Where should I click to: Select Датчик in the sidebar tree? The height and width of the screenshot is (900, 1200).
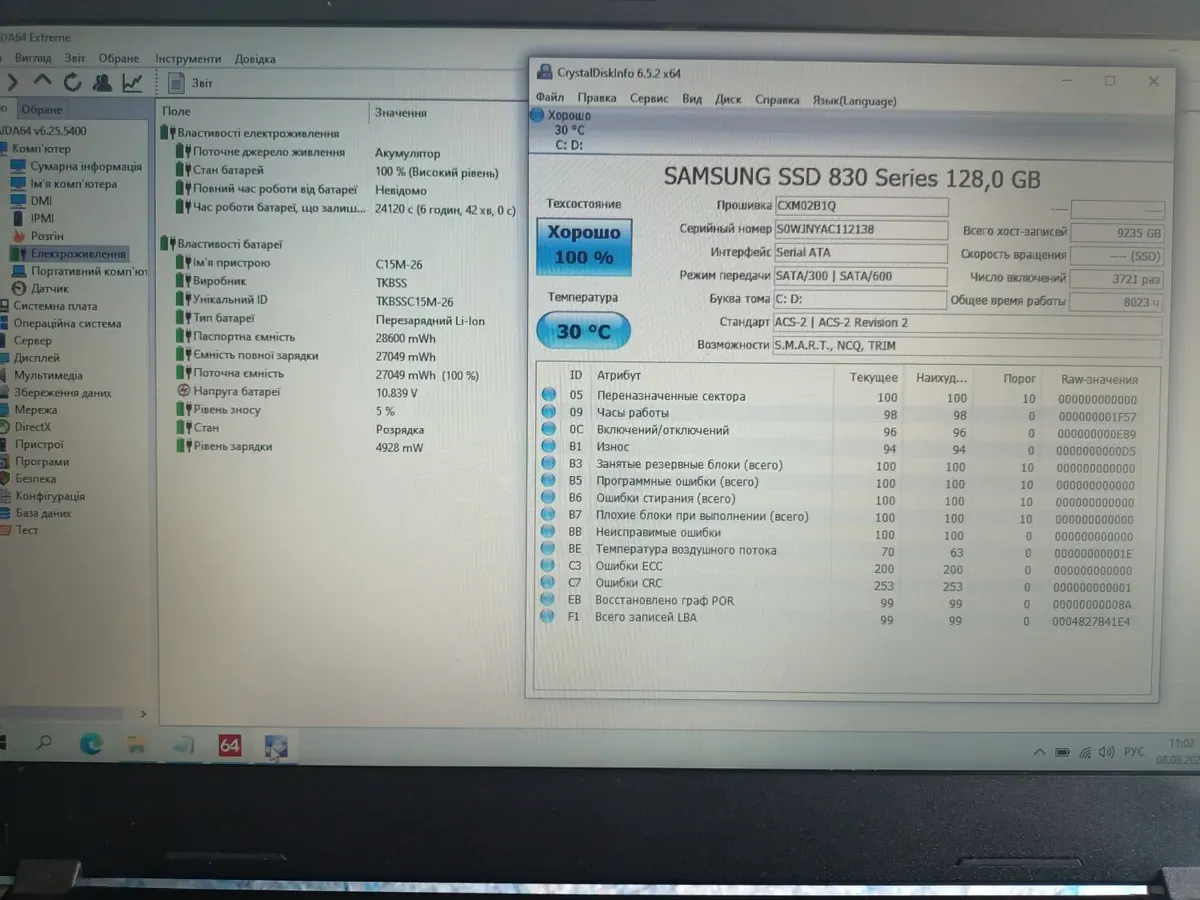tap(49, 289)
